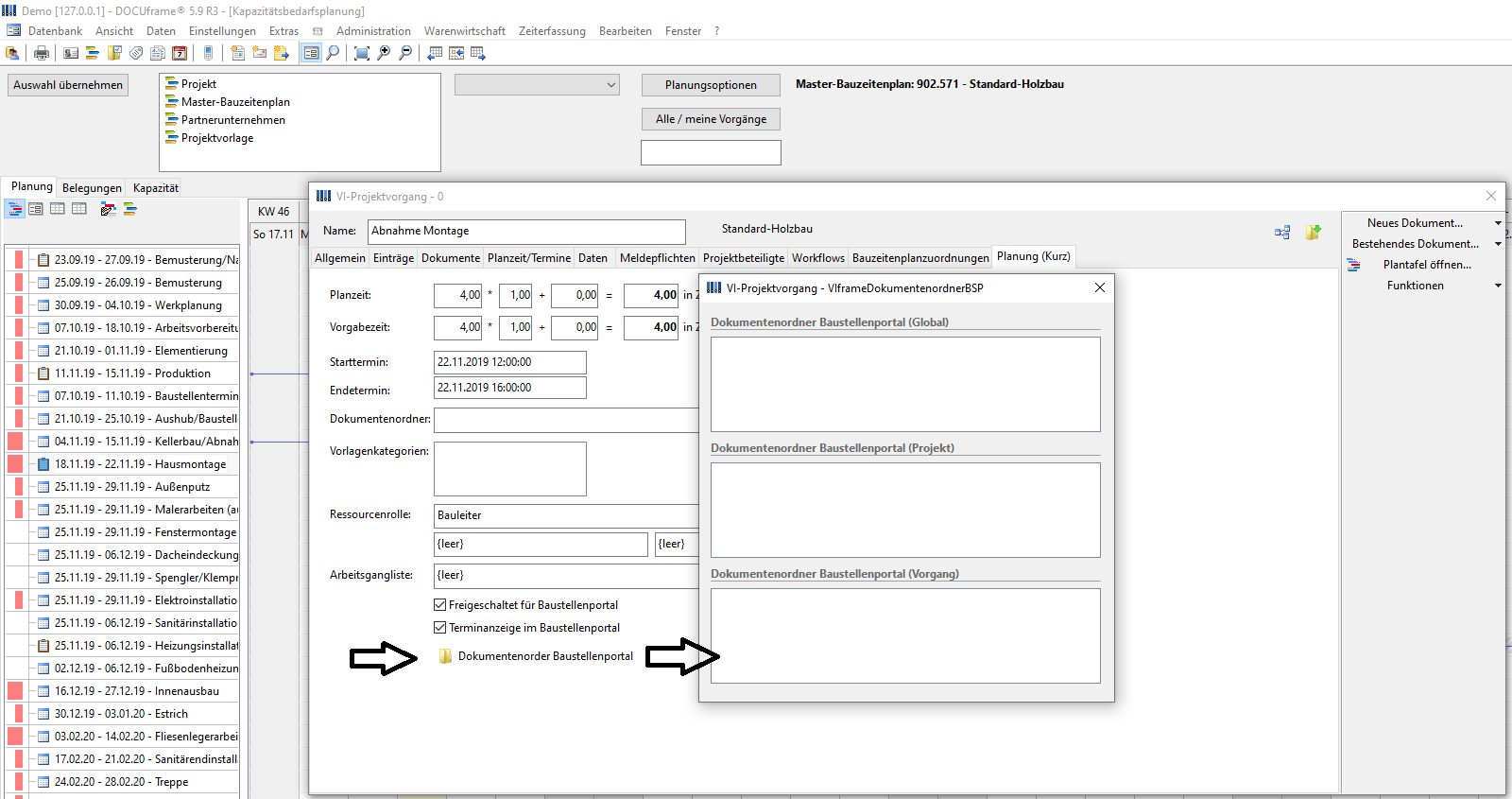Open the empty combo box beside Planungsoptionen
The height and width of the screenshot is (799, 1512).
pyautogui.click(x=537, y=85)
